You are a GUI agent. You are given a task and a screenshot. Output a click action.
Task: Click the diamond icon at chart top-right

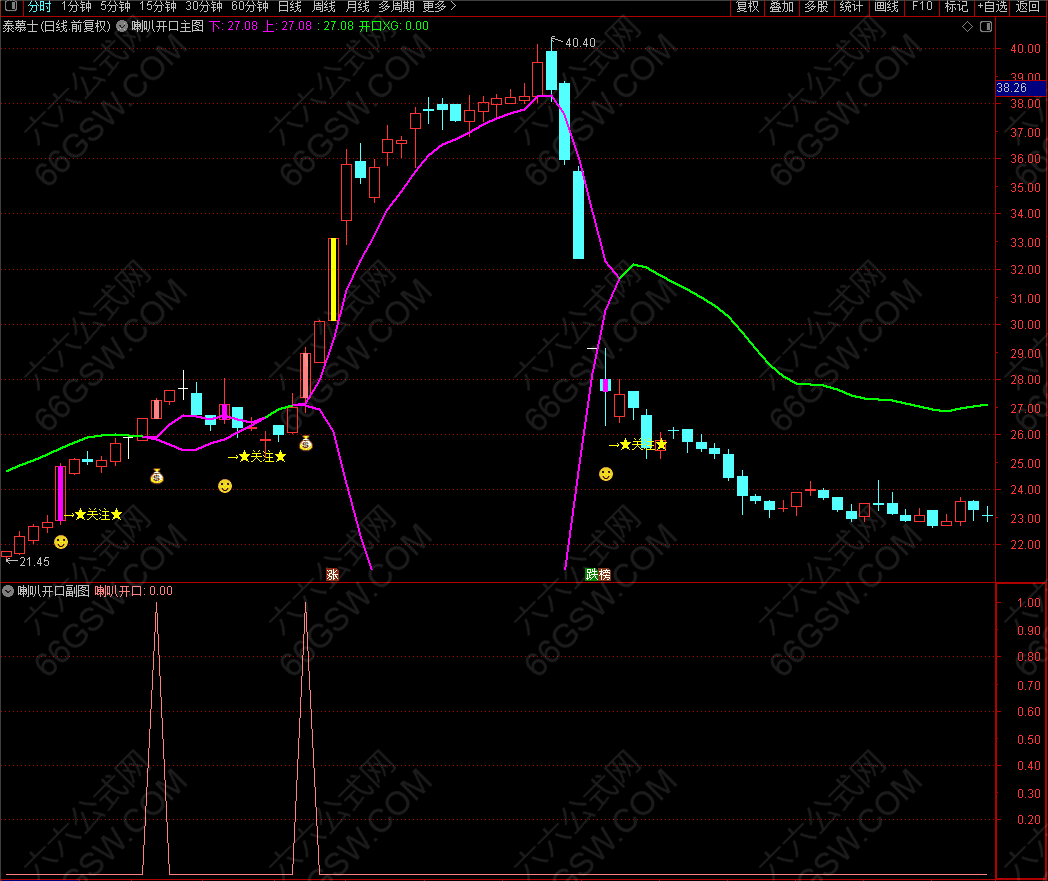click(967, 27)
